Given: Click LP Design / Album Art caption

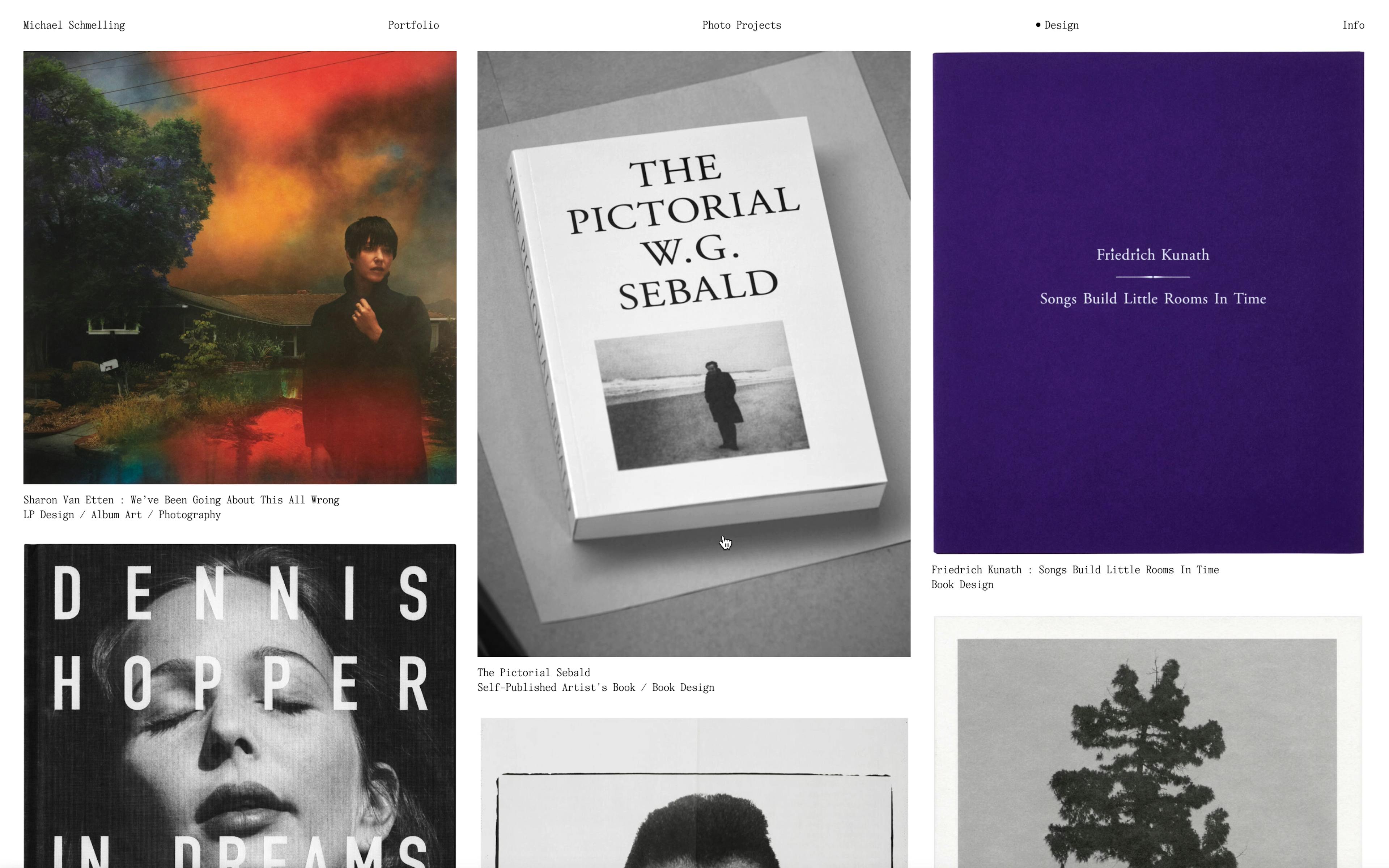Looking at the screenshot, I should click(x=122, y=515).
